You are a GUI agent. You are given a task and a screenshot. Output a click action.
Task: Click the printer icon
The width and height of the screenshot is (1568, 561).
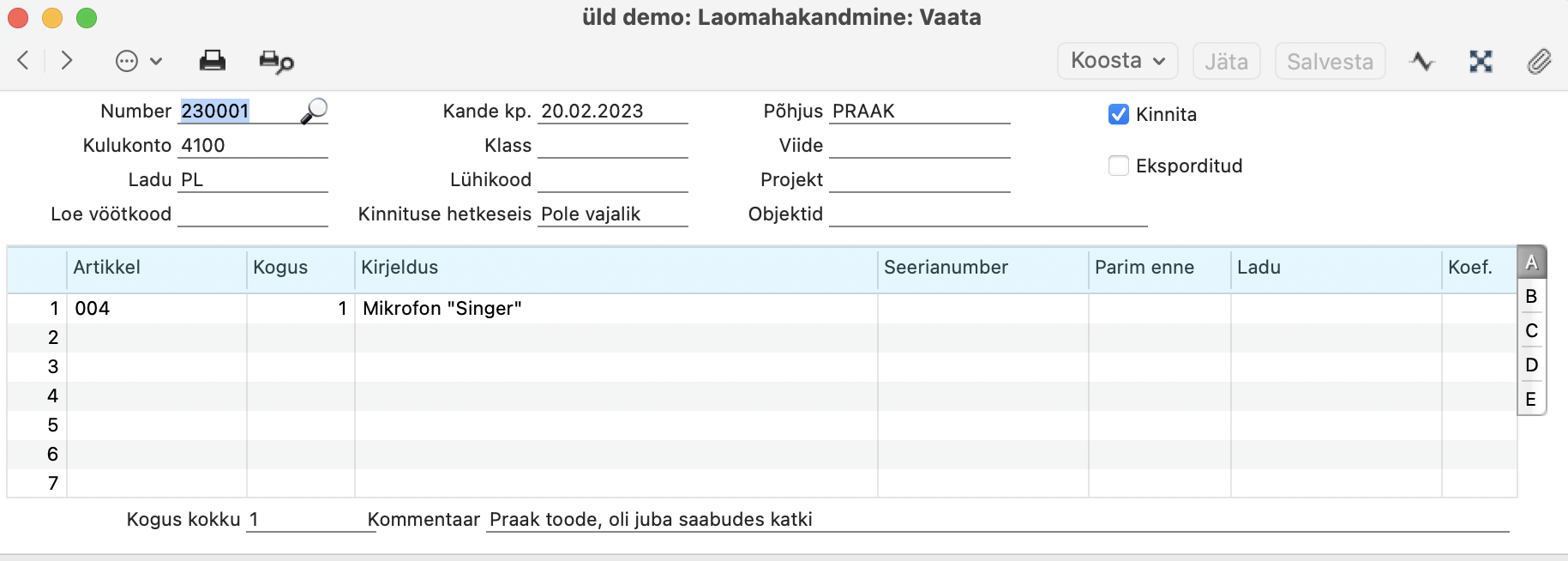[212, 61]
